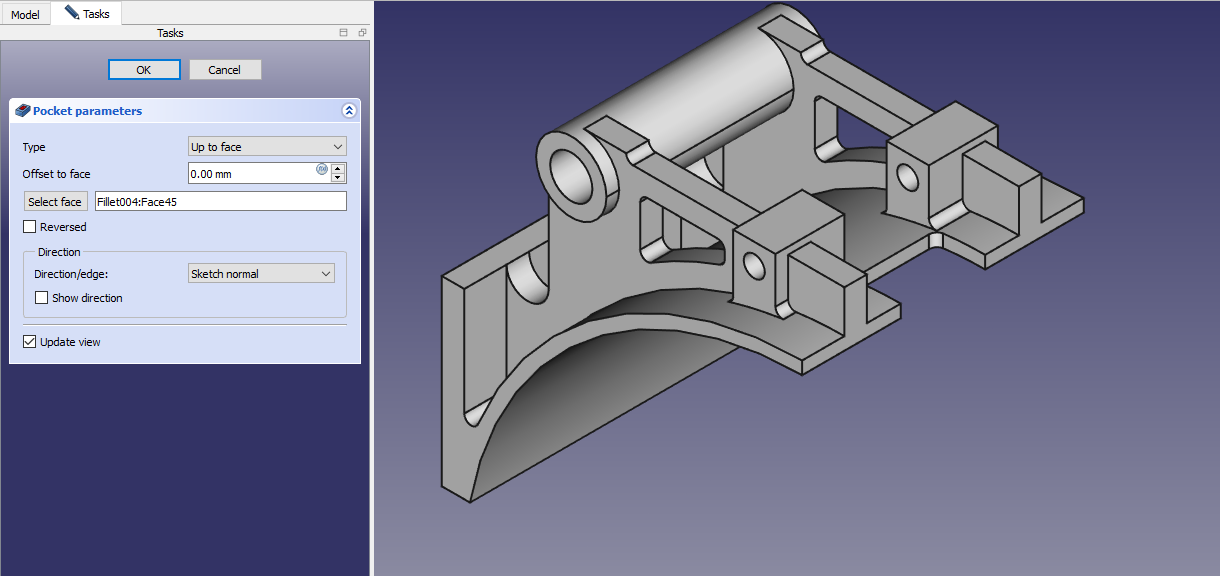This screenshot has width=1220, height=576.
Task: Open the Direction/edge Sketch normal dropdown
Action: coord(261,274)
